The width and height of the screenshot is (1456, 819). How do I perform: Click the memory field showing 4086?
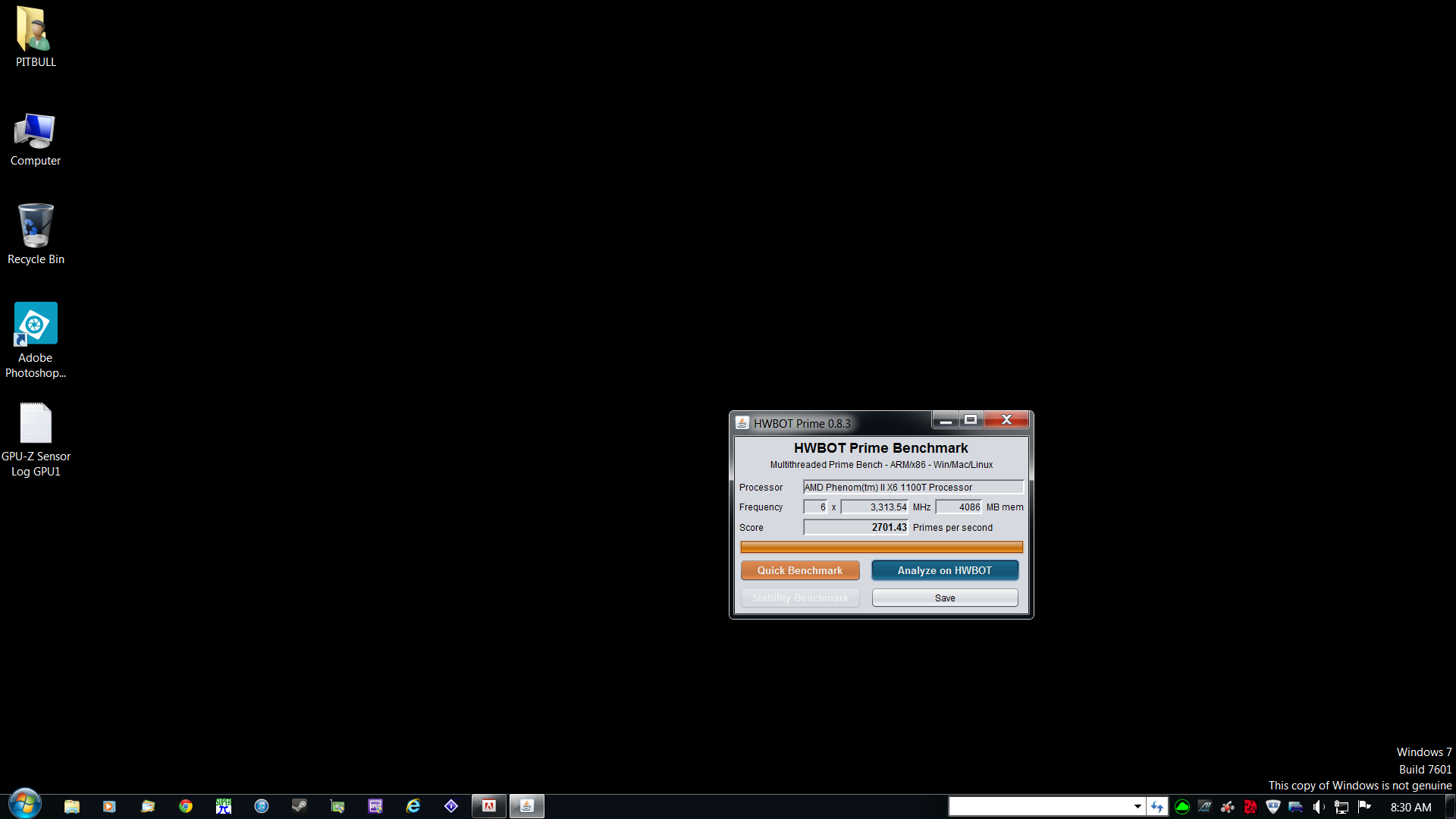(959, 507)
